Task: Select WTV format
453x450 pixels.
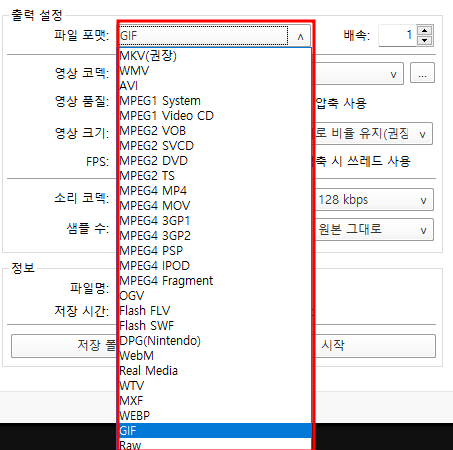Action: pos(215,386)
